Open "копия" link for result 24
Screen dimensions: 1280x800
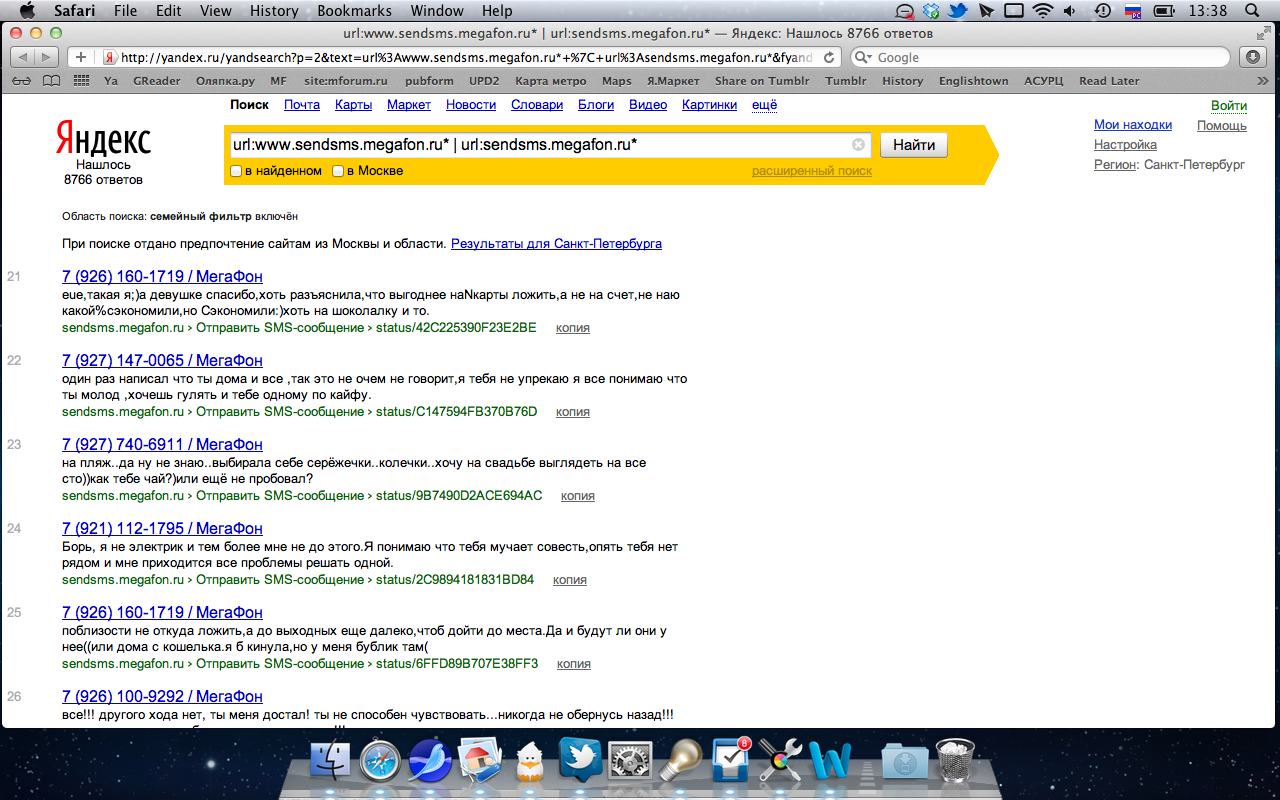pyautogui.click(x=570, y=580)
